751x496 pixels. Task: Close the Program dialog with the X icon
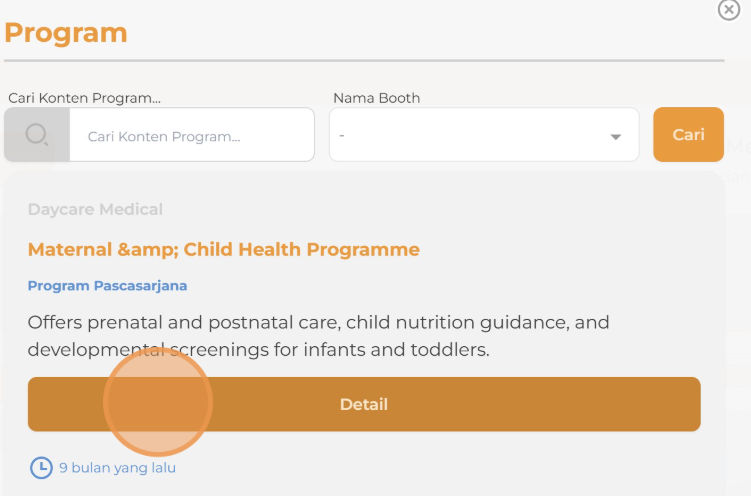pos(729,10)
